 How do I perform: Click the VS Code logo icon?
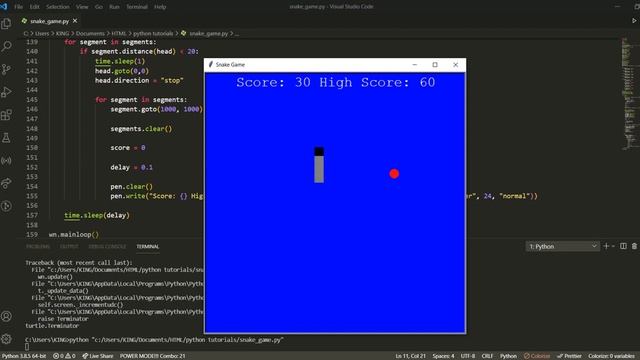tap(4, 7)
